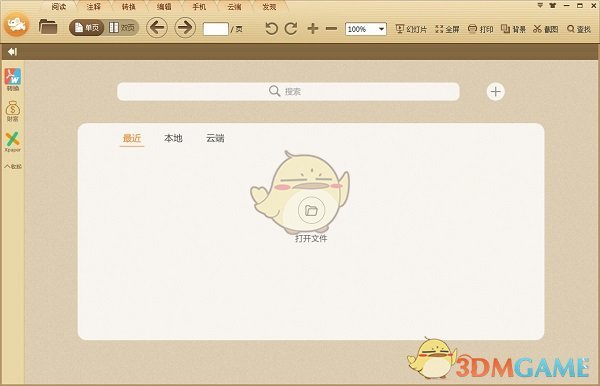Open the 手机 tab
Image resolution: width=600 pixels, height=386 pixels.
pyautogui.click(x=199, y=7)
